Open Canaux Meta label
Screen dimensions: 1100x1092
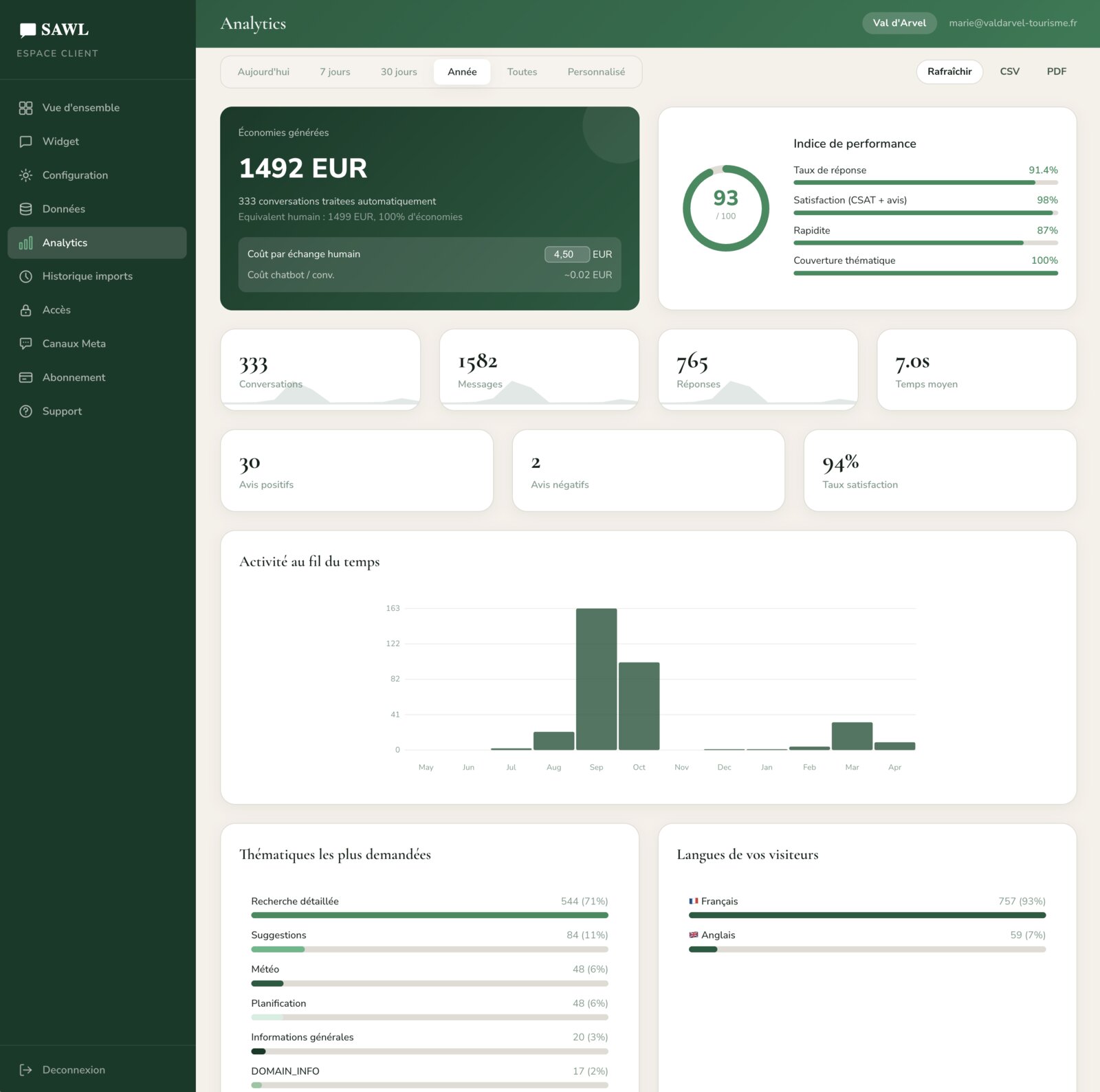(74, 344)
